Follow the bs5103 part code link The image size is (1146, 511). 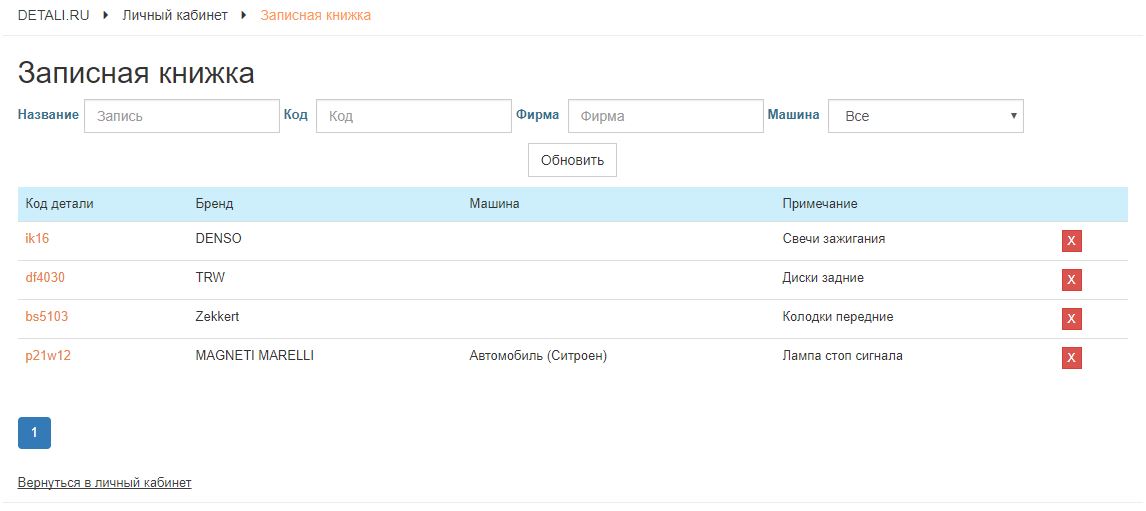pos(47,317)
